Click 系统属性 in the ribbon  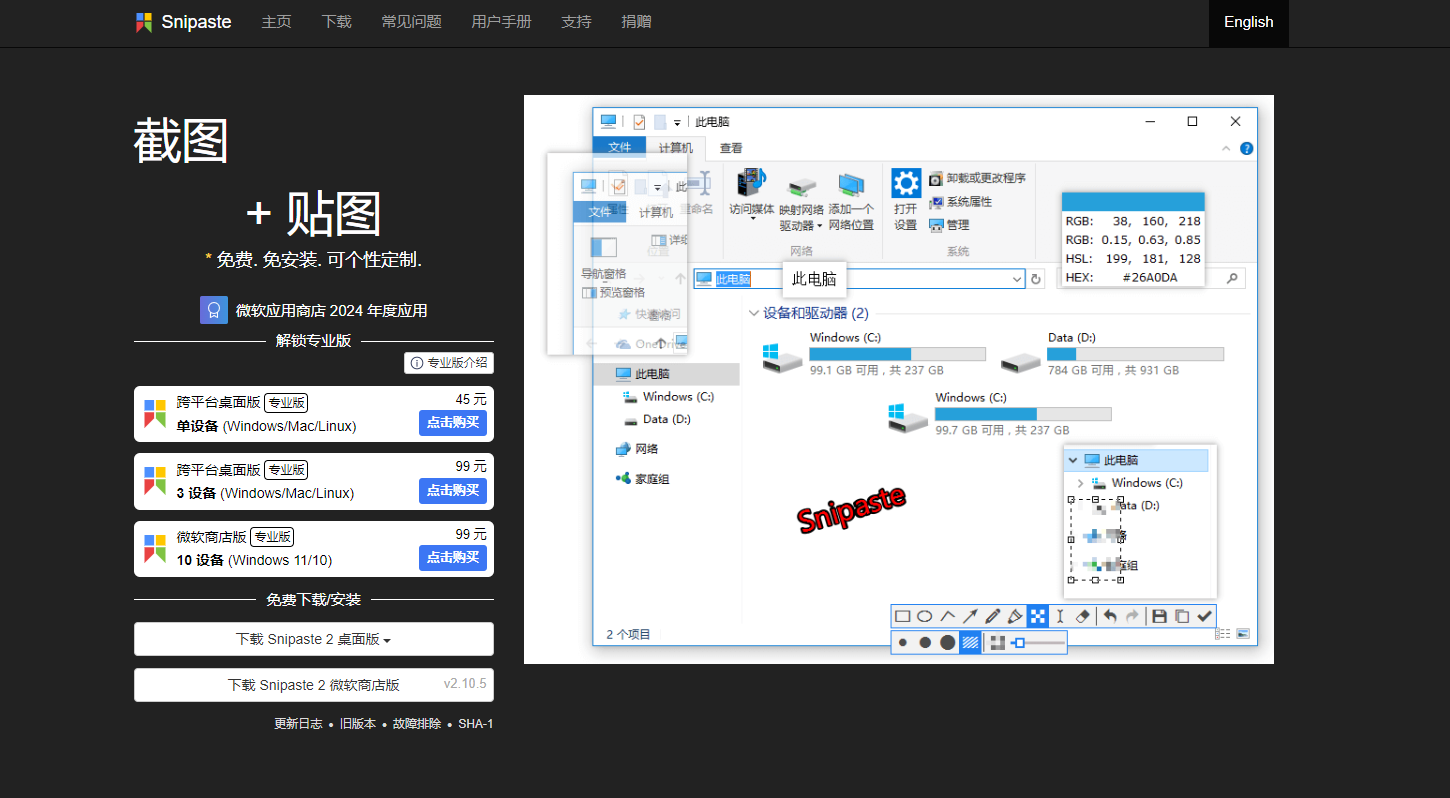pyautogui.click(x=961, y=201)
